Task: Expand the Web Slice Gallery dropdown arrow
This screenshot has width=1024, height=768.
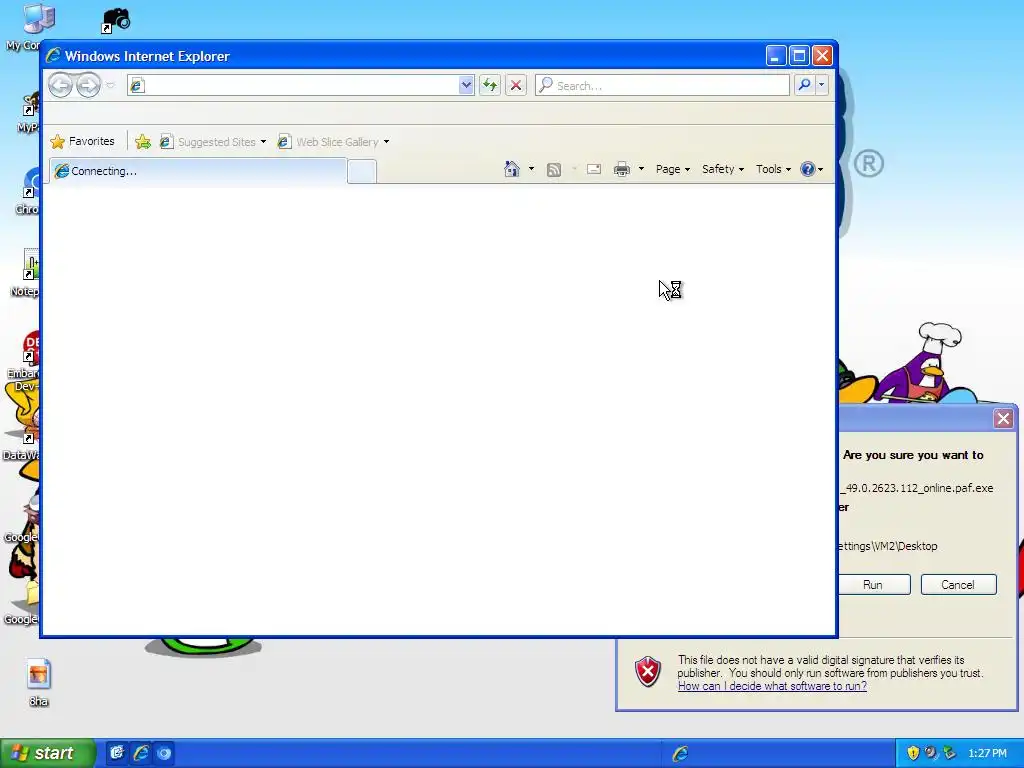Action: pyautogui.click(x=387, y=142)
